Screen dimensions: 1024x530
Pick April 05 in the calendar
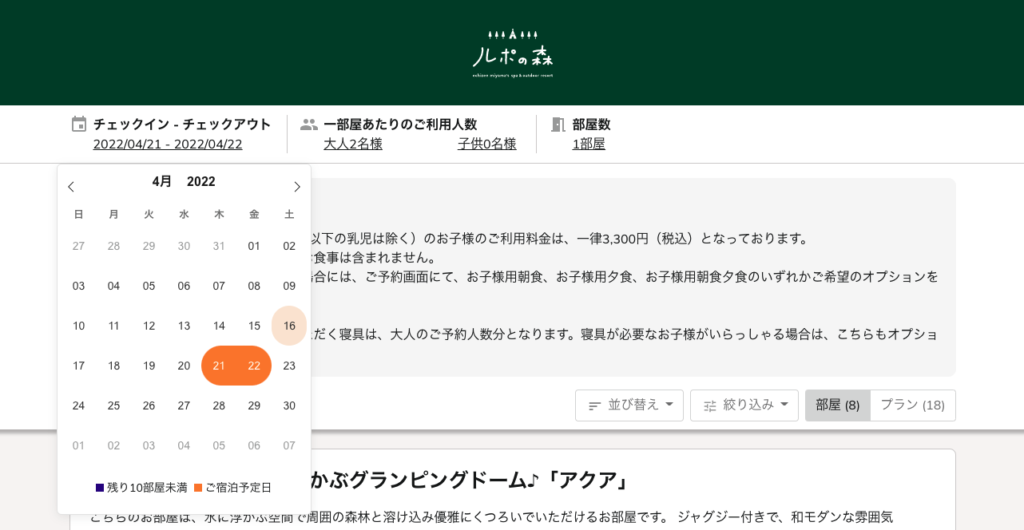click(149, 286)
